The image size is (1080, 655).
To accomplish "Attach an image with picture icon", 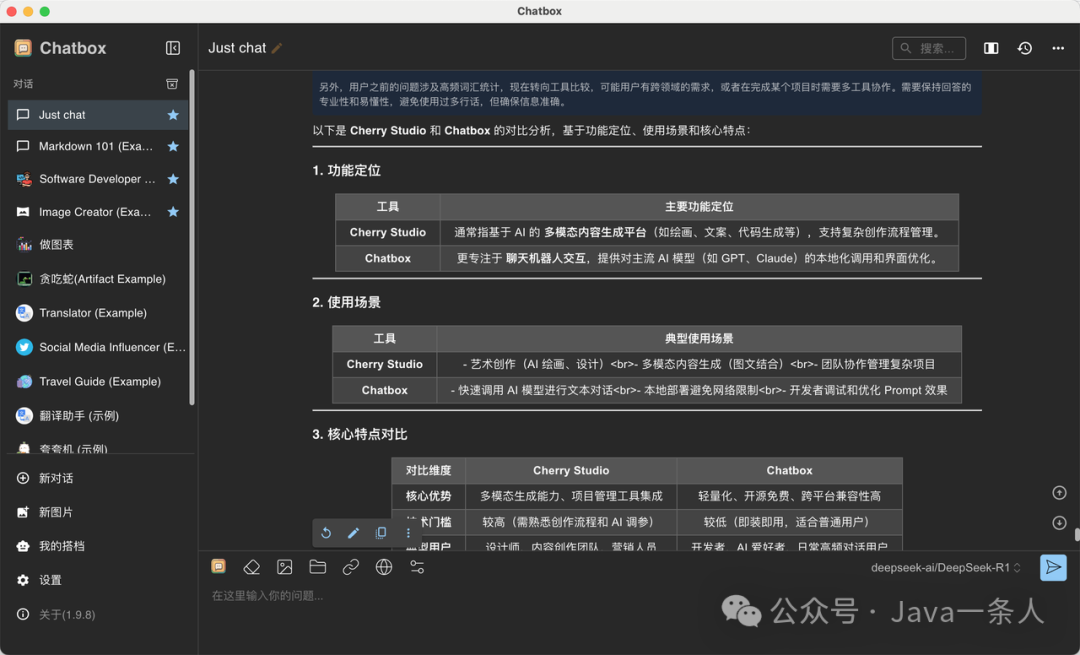I will [x=284, y=567].
